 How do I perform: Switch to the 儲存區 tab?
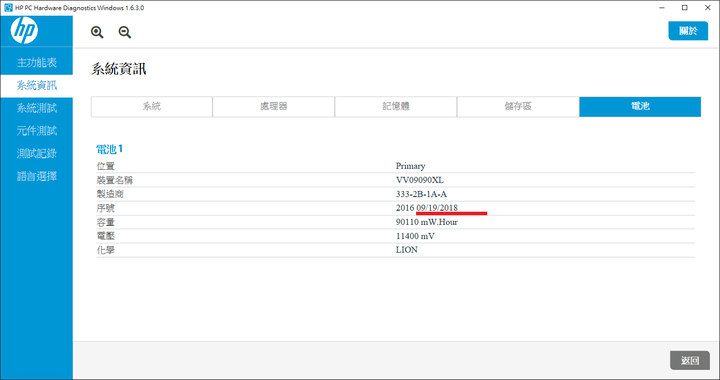[518, 106]
